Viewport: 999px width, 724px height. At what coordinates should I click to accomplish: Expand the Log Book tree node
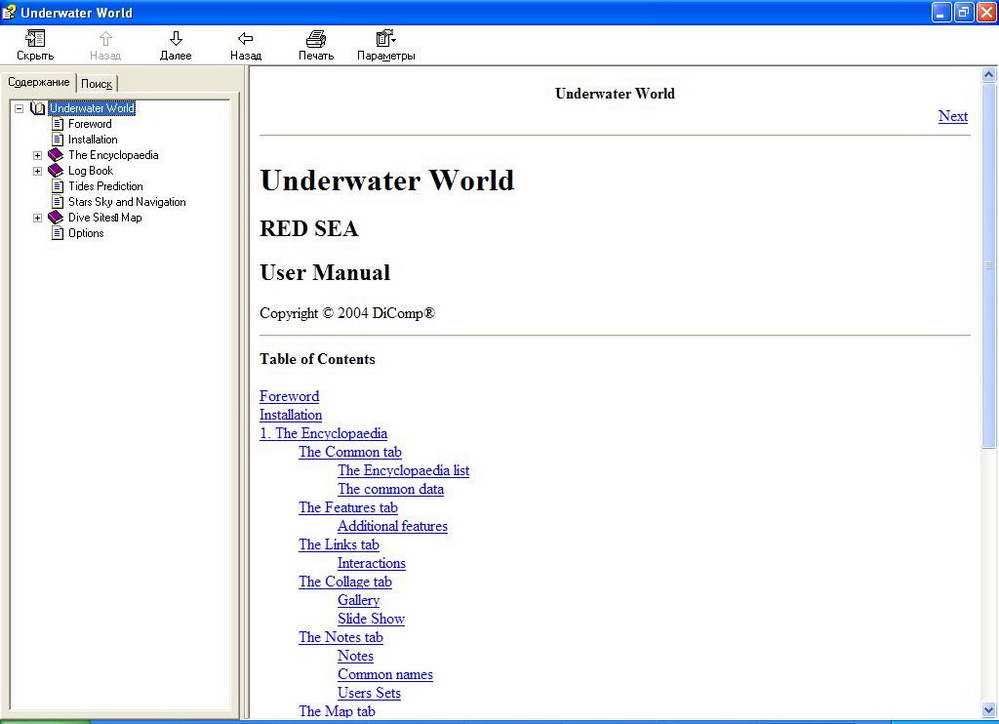(38, 171)
